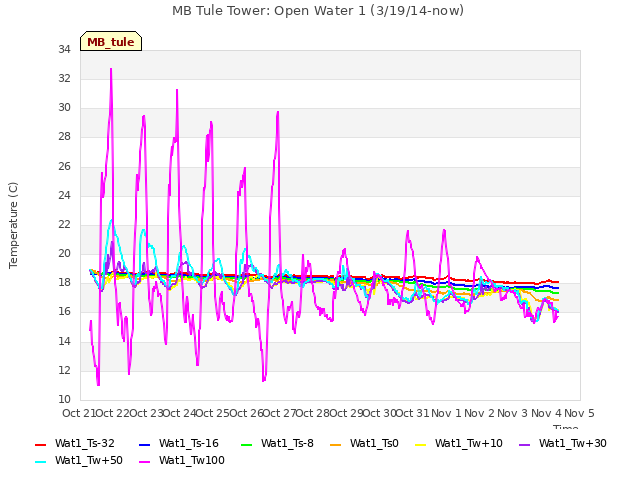This screenshot has width=640, height=480.
Task: Click the Temperature (C) axis label
Action: tap(13, 225)
